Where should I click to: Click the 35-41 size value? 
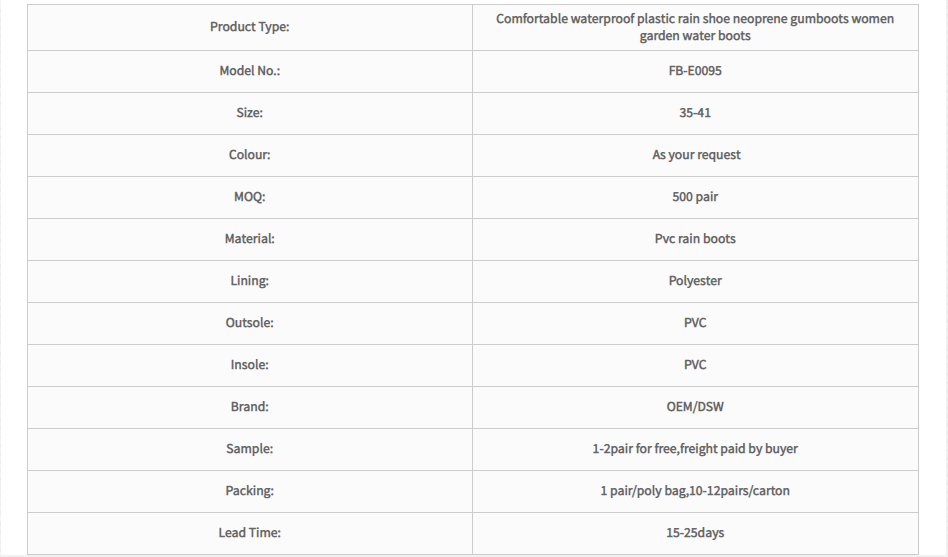coord(695,113)
